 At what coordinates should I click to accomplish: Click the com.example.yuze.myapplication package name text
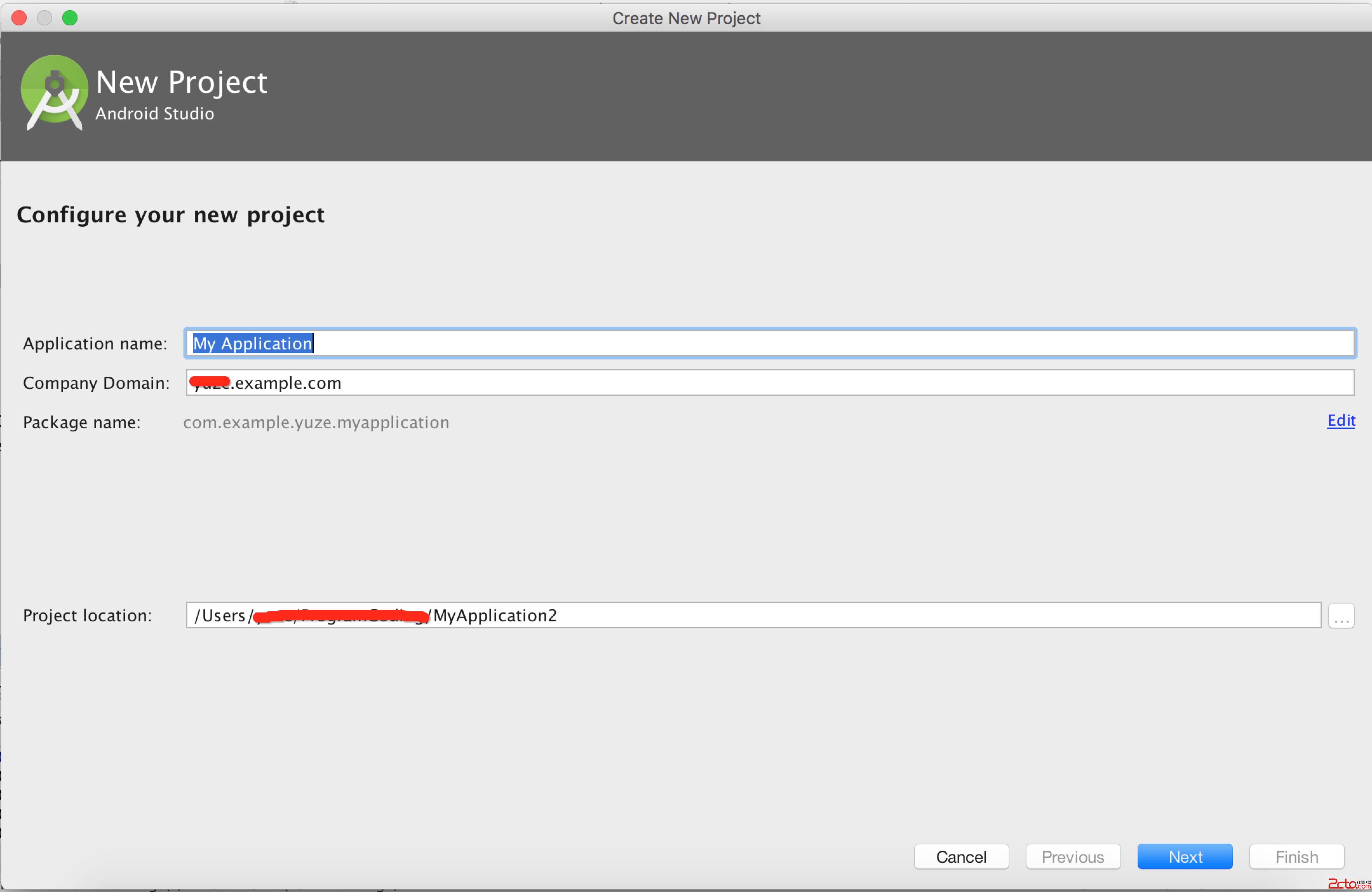[316, 422]
